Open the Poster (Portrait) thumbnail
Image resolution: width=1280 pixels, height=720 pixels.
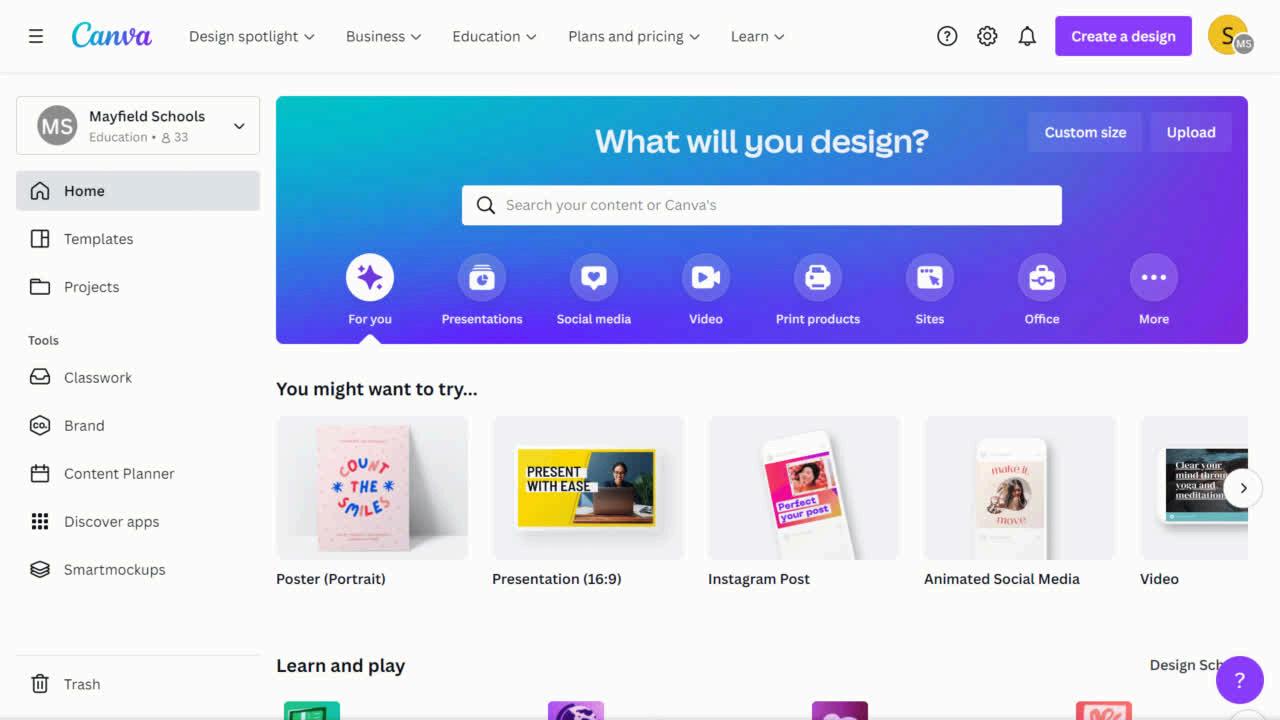(x=372, y=488)
